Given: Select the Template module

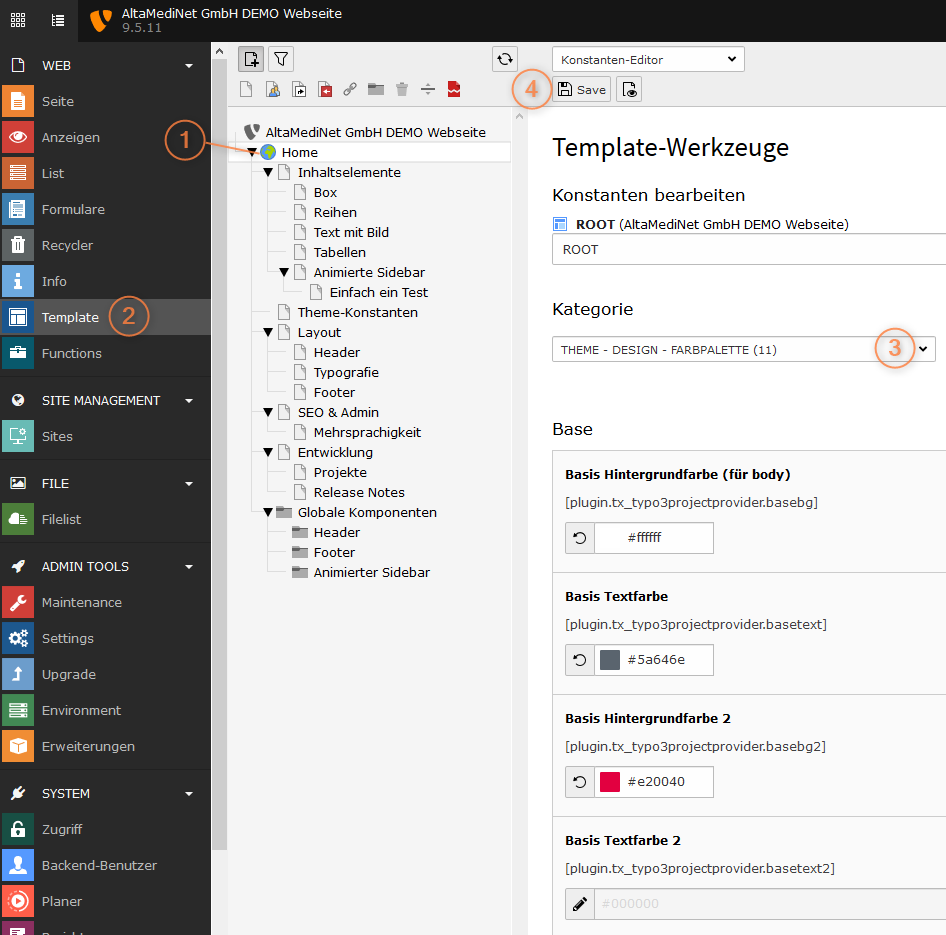Looking at the screenshot, I should [x=70, y=317].
